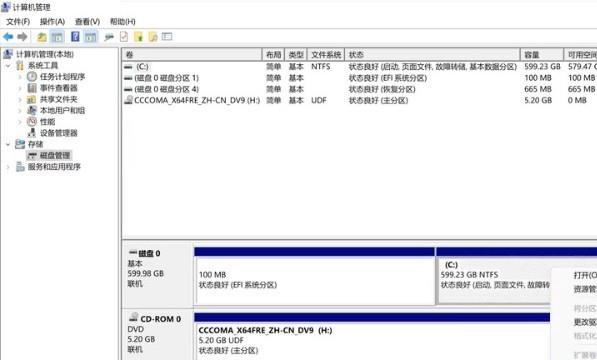Image resolution: width=597 pixels, height=360 pixels.
Task: Sort by the 文件系统 column header
Action: click(x=326, y=55)
